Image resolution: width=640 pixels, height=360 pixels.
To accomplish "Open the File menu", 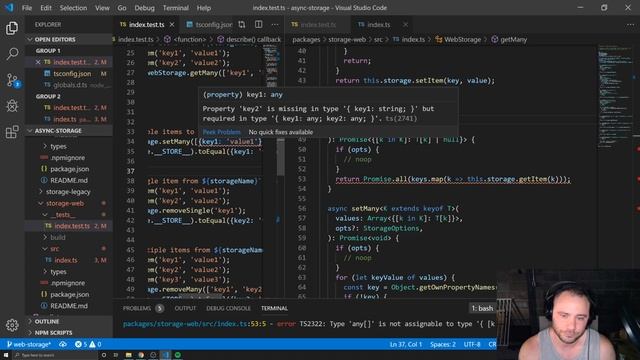I will coord(27,8).
